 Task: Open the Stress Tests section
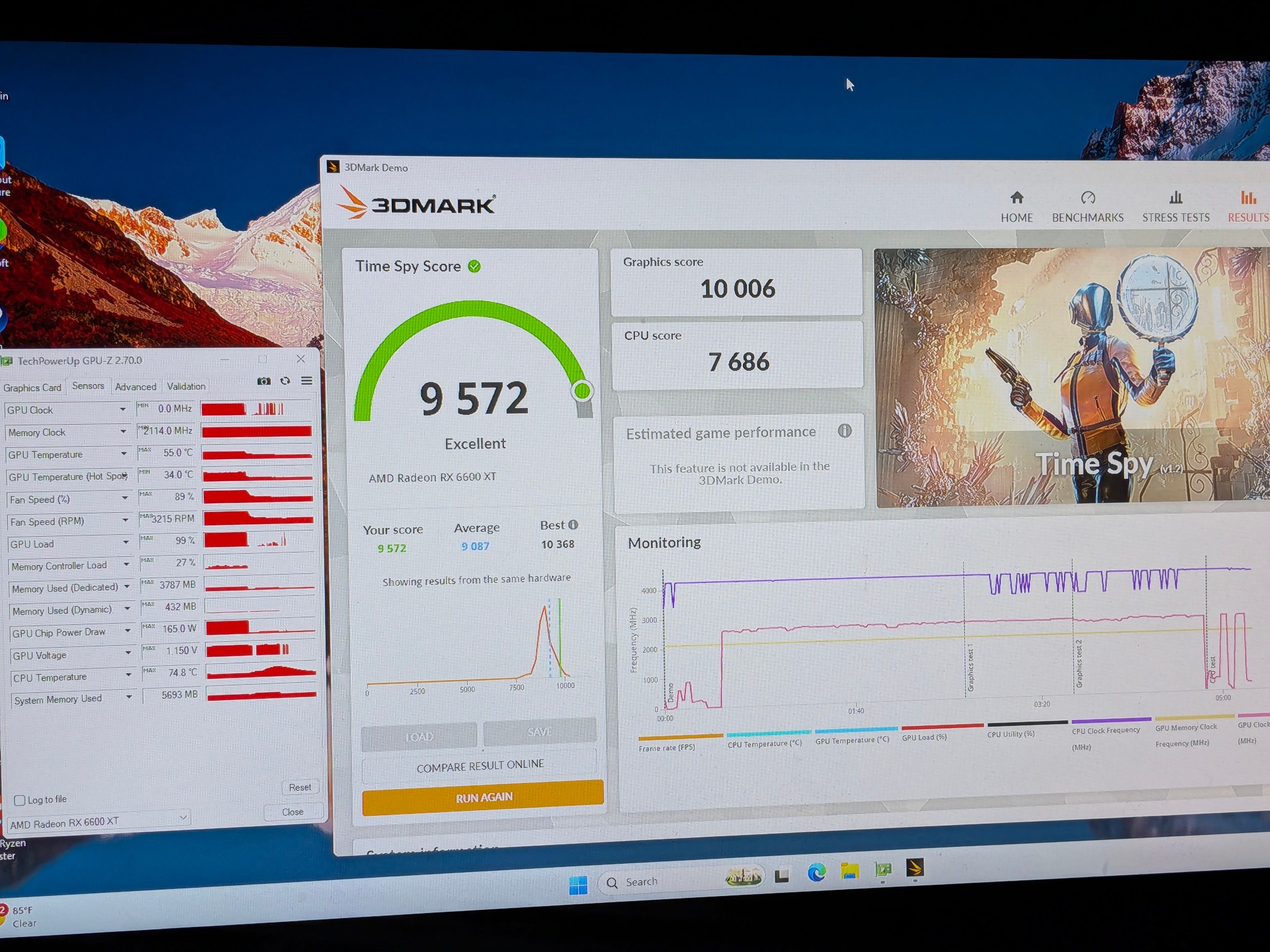(x=1176, y=207)
